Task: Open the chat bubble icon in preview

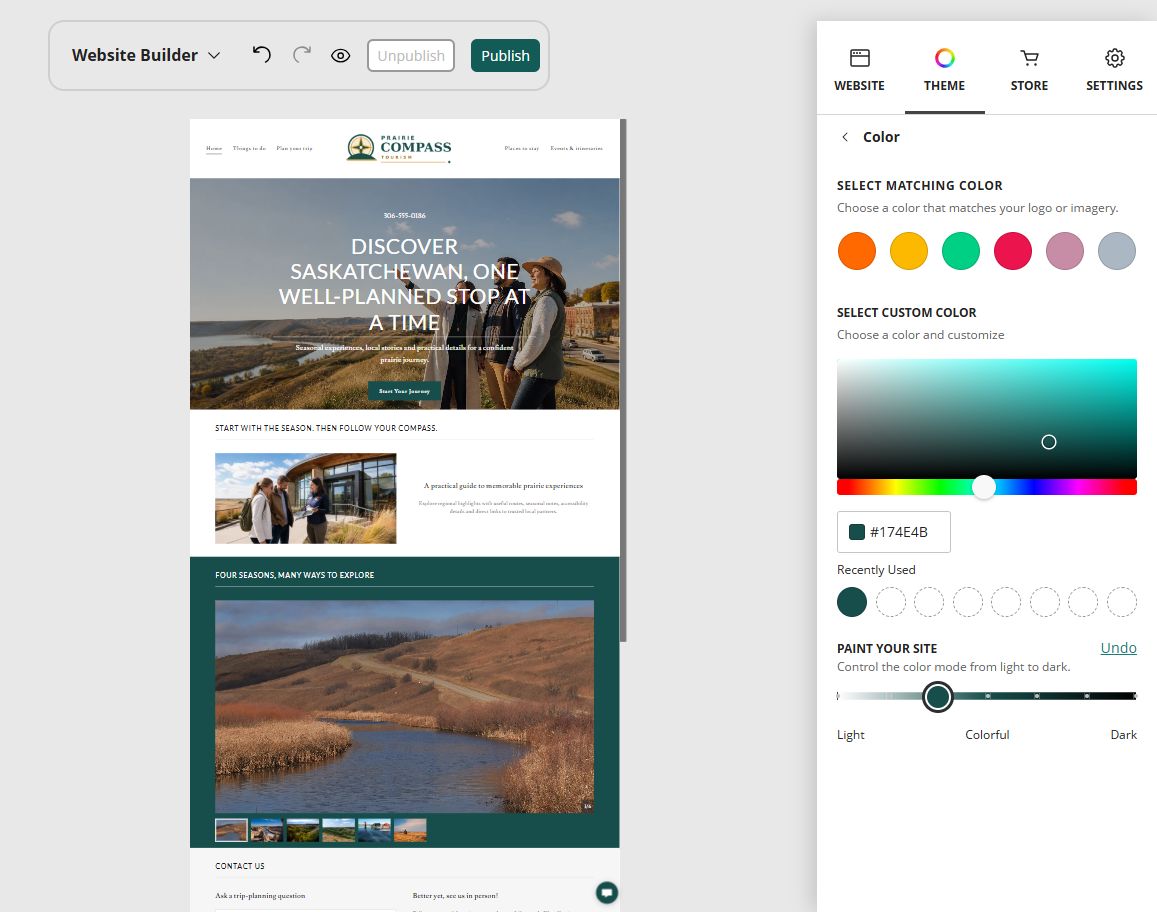Action: (607, 893)
